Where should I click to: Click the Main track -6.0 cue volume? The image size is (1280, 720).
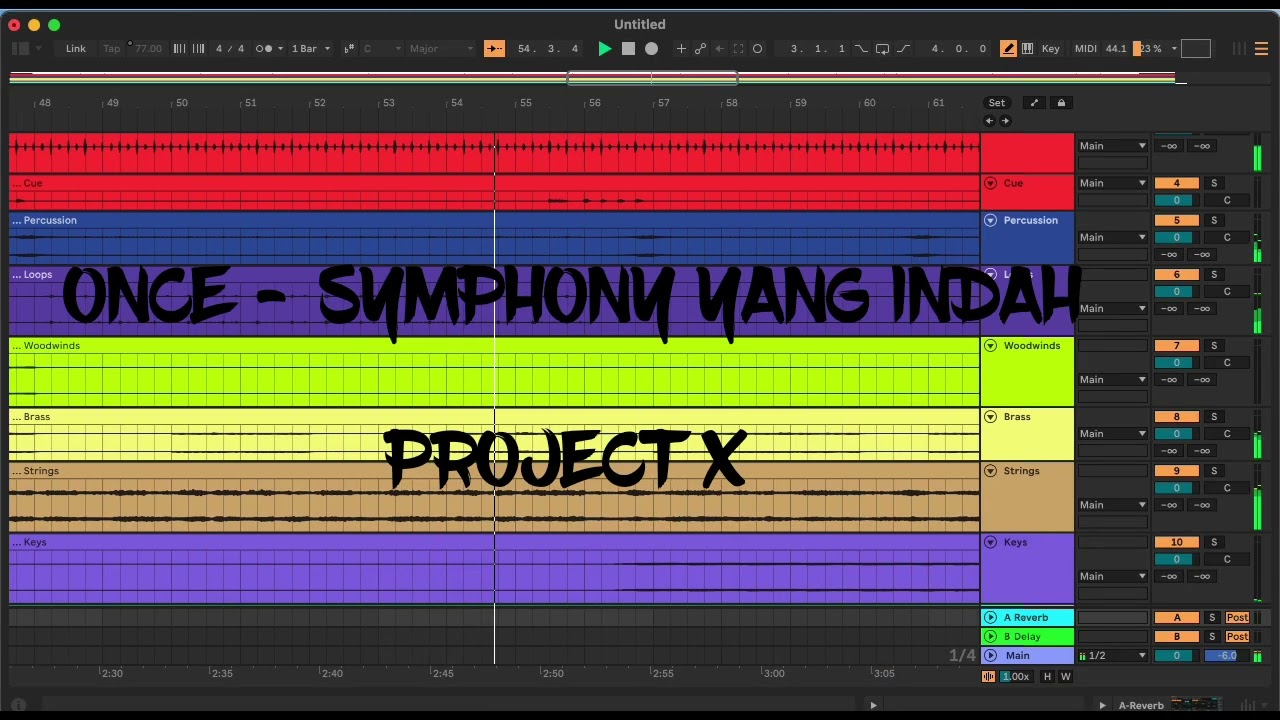tap(1227, 656)
